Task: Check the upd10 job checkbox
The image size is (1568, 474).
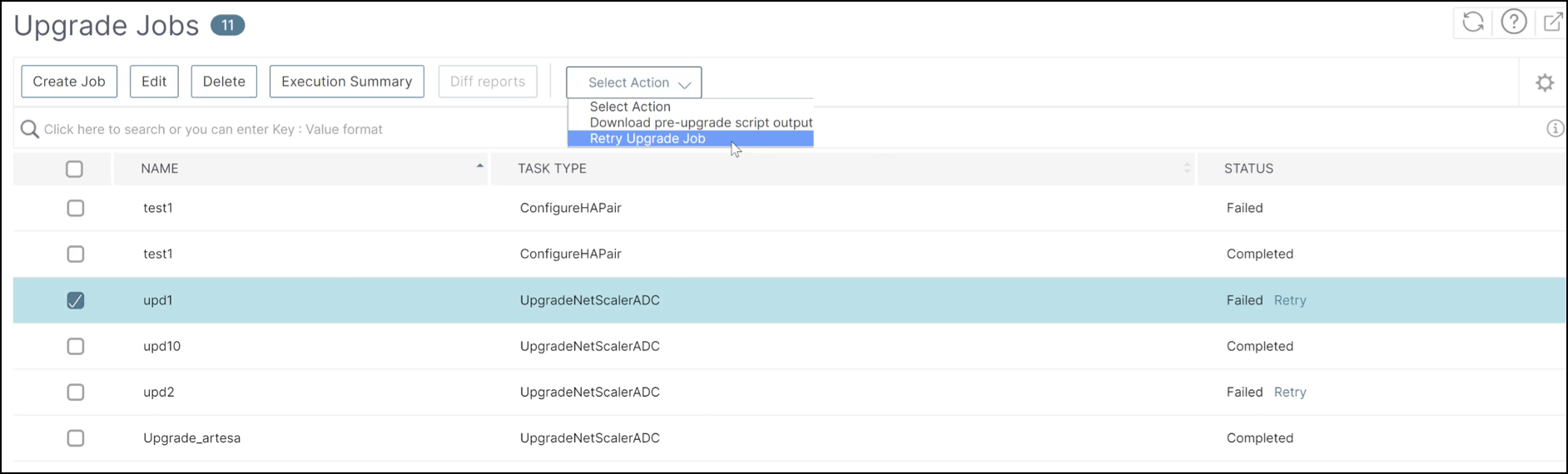Action: [76, 346]
